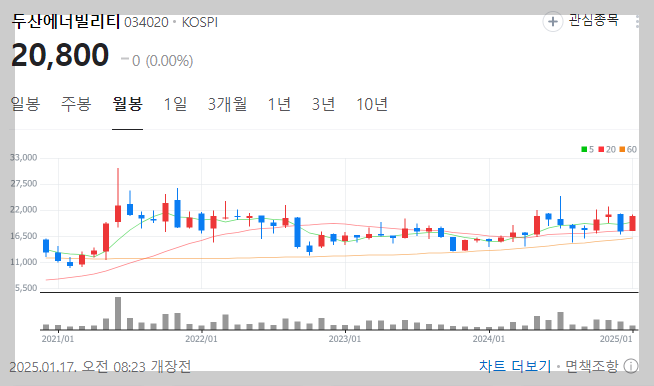Click the 두산에너빌리티 stock name
Screen dimensions: 654x386
[65, 21]
